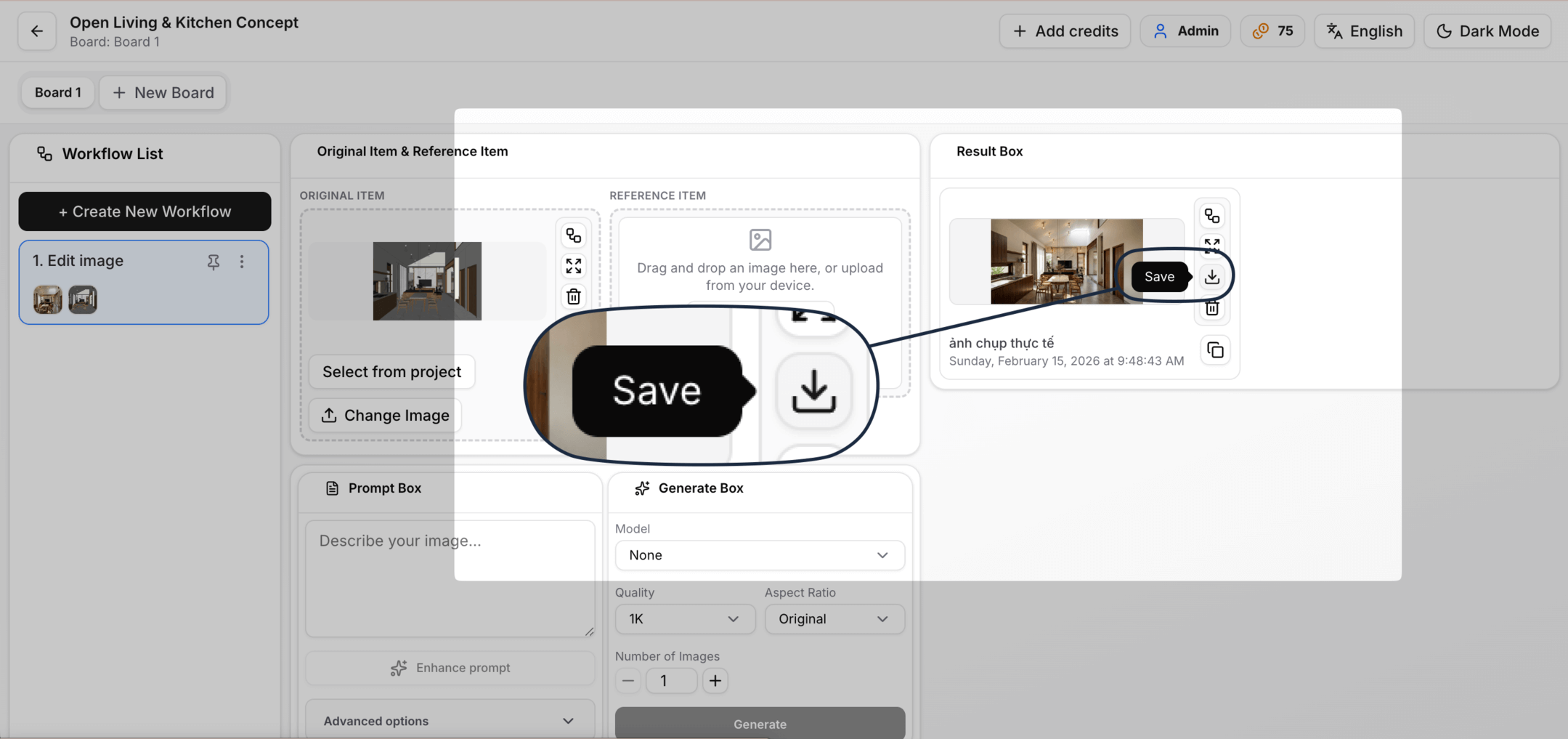Image resolution: width=1568 pixels, height=739 pixels.
Task: Expand original item image to fullscreen
Action: pyautogui.click(x=573, y=266)
